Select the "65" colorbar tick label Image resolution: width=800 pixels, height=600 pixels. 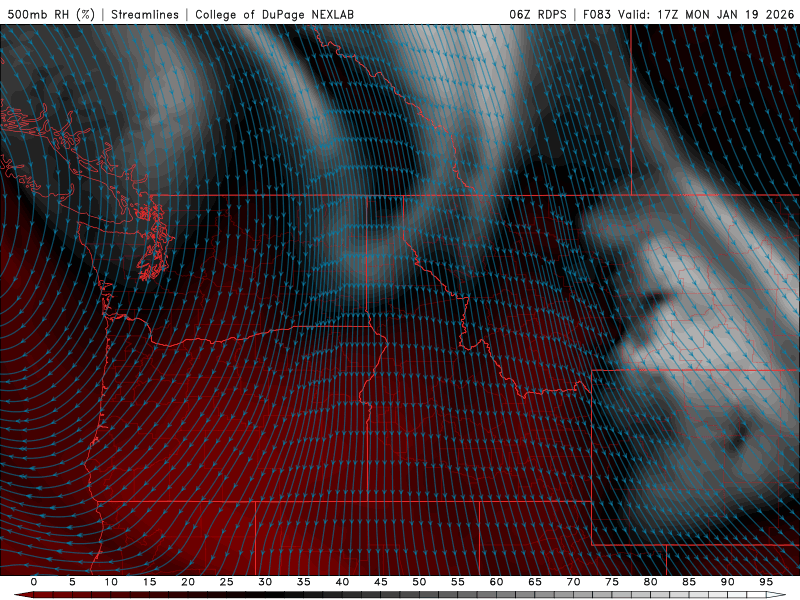(535, 582)
